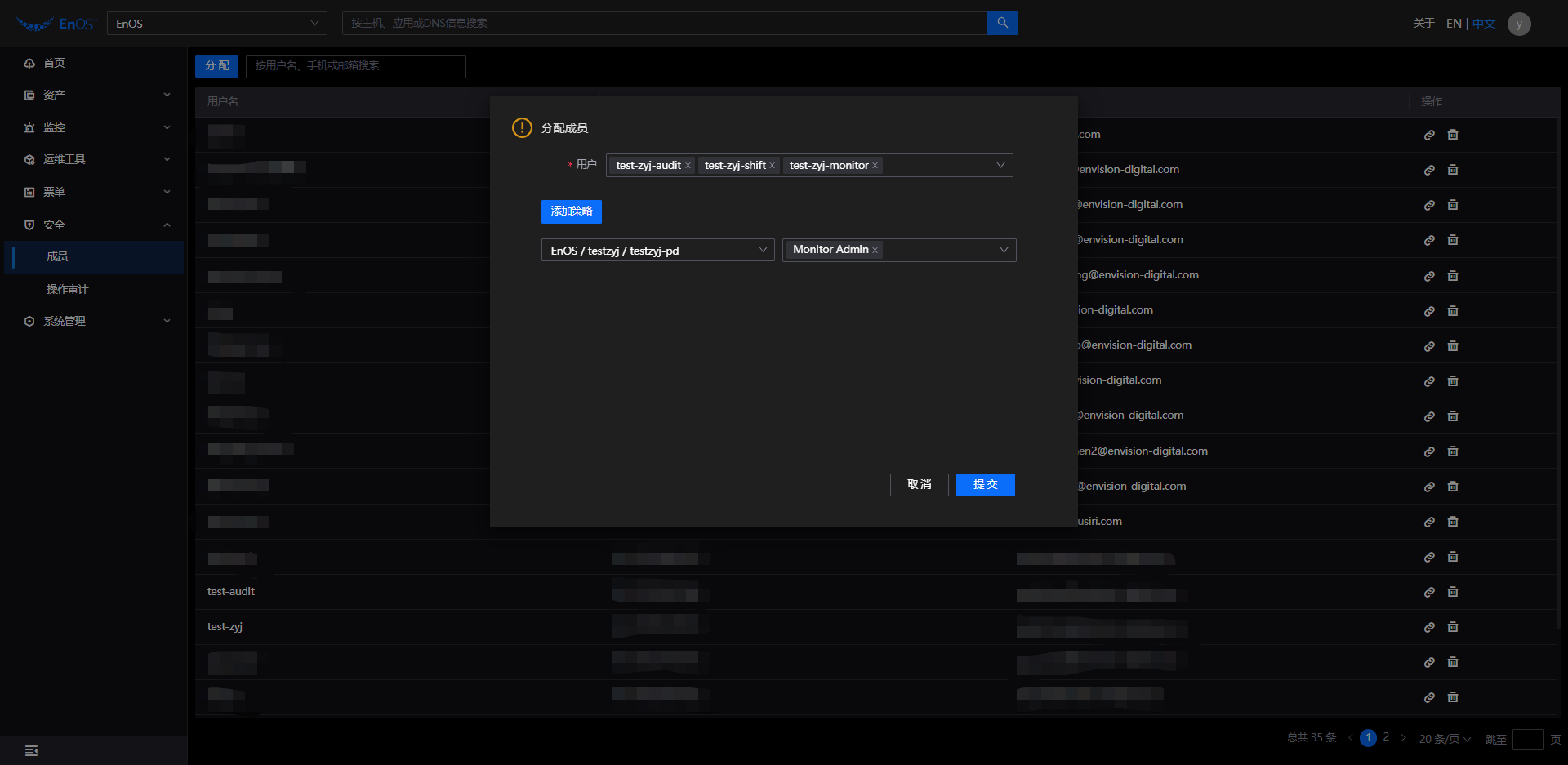Click delete icon in the last table row
Screen dimensions: 1568x765
tap(1453, 697)
